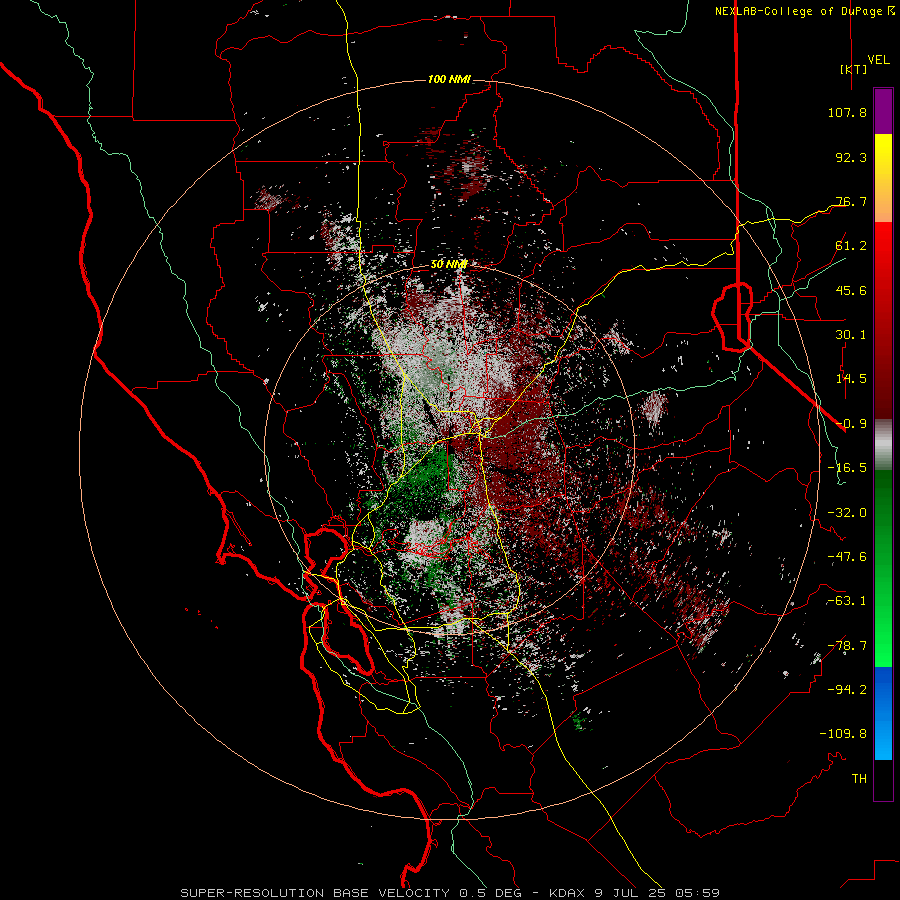
Task: Select the 30.1 legend value
Action: 851,335
